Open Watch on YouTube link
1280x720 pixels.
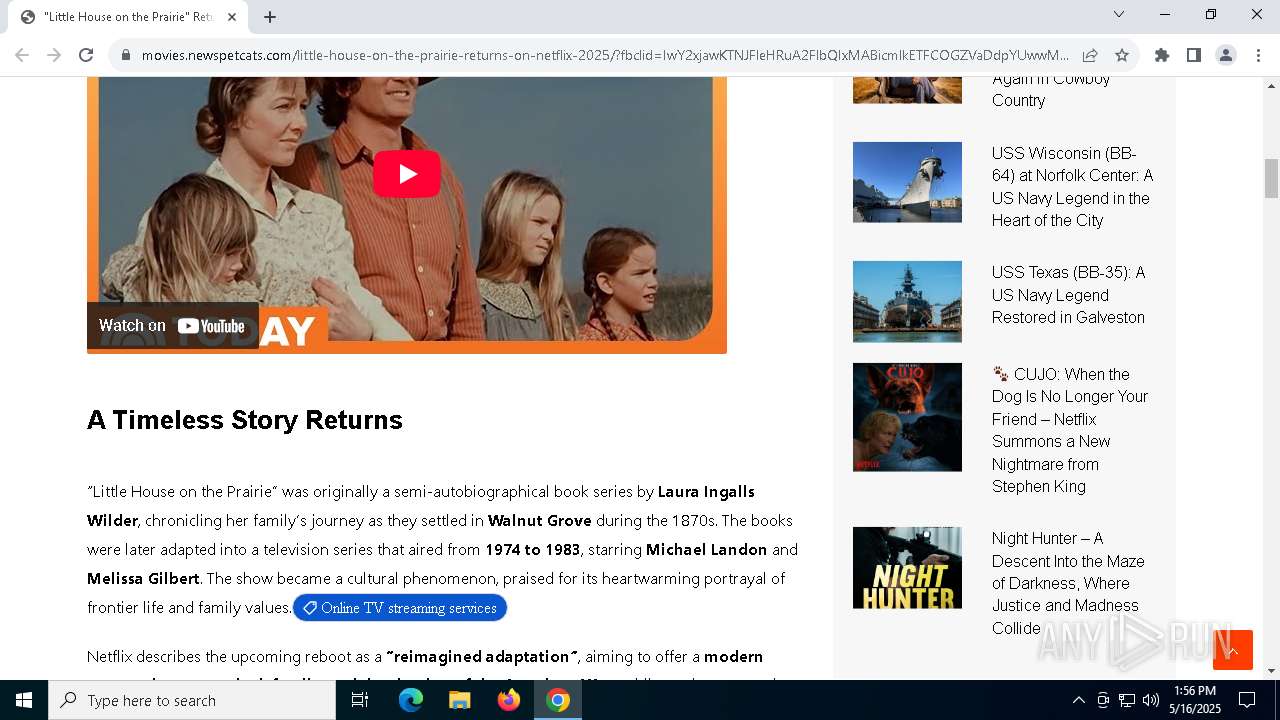coord(172,326)
